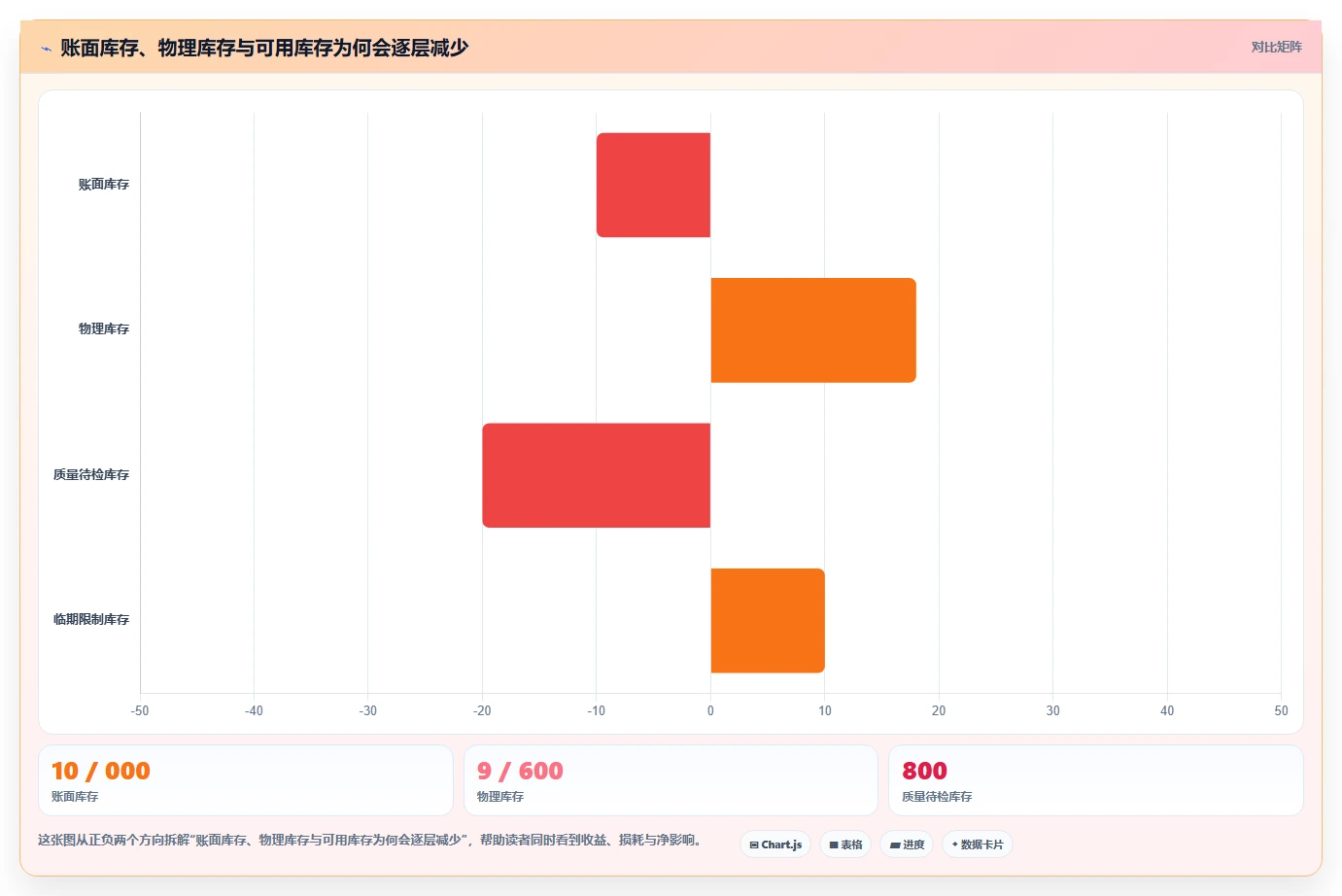Click the x-axis tick label 20
Image resolution: width=1342 pixels, height=896 pixels.
[939, 711]
